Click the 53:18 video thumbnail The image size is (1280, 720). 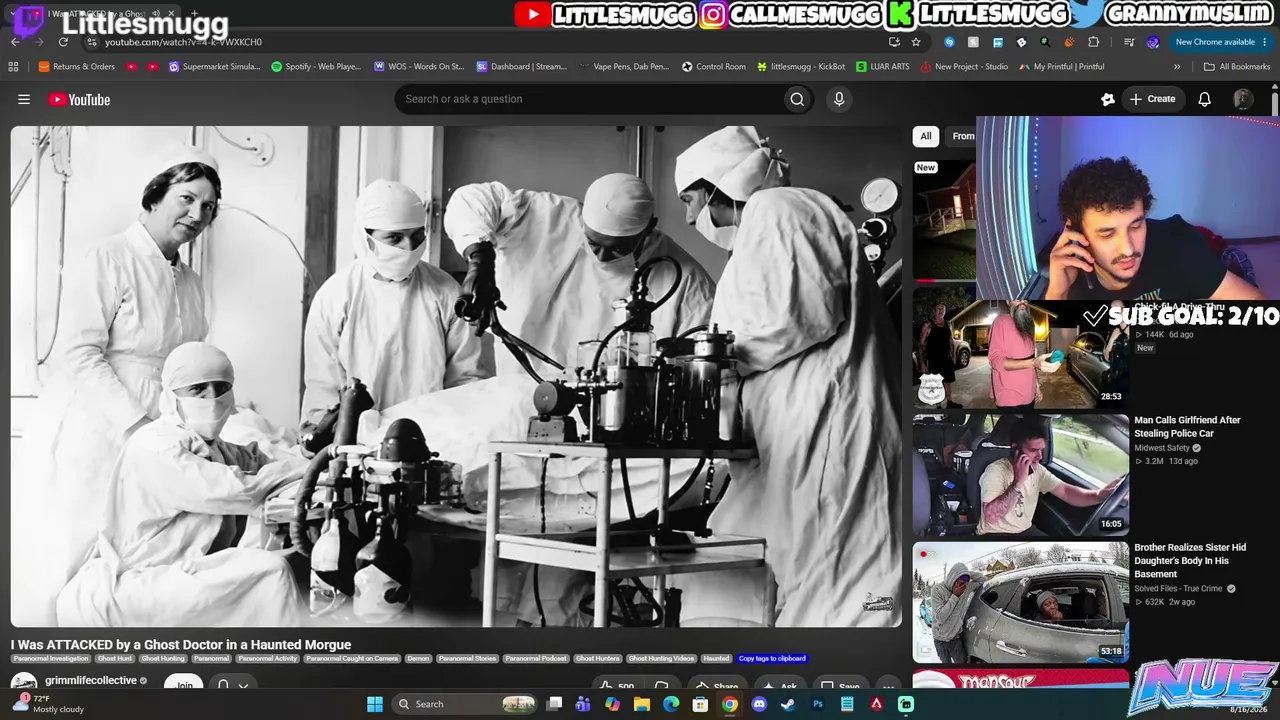(1020, 602)
